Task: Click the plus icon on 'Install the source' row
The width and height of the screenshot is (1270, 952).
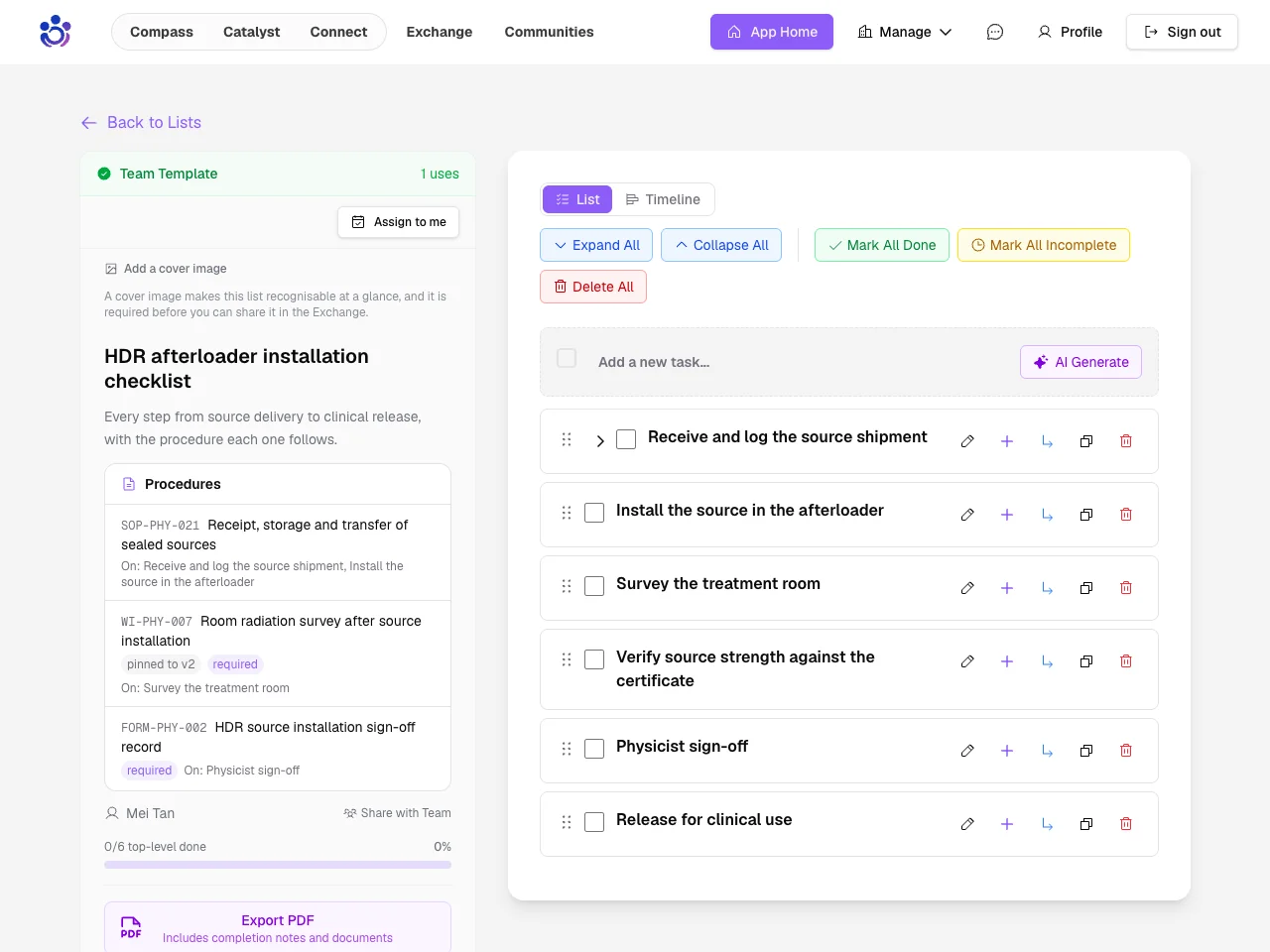Action: pos(1007,515)
